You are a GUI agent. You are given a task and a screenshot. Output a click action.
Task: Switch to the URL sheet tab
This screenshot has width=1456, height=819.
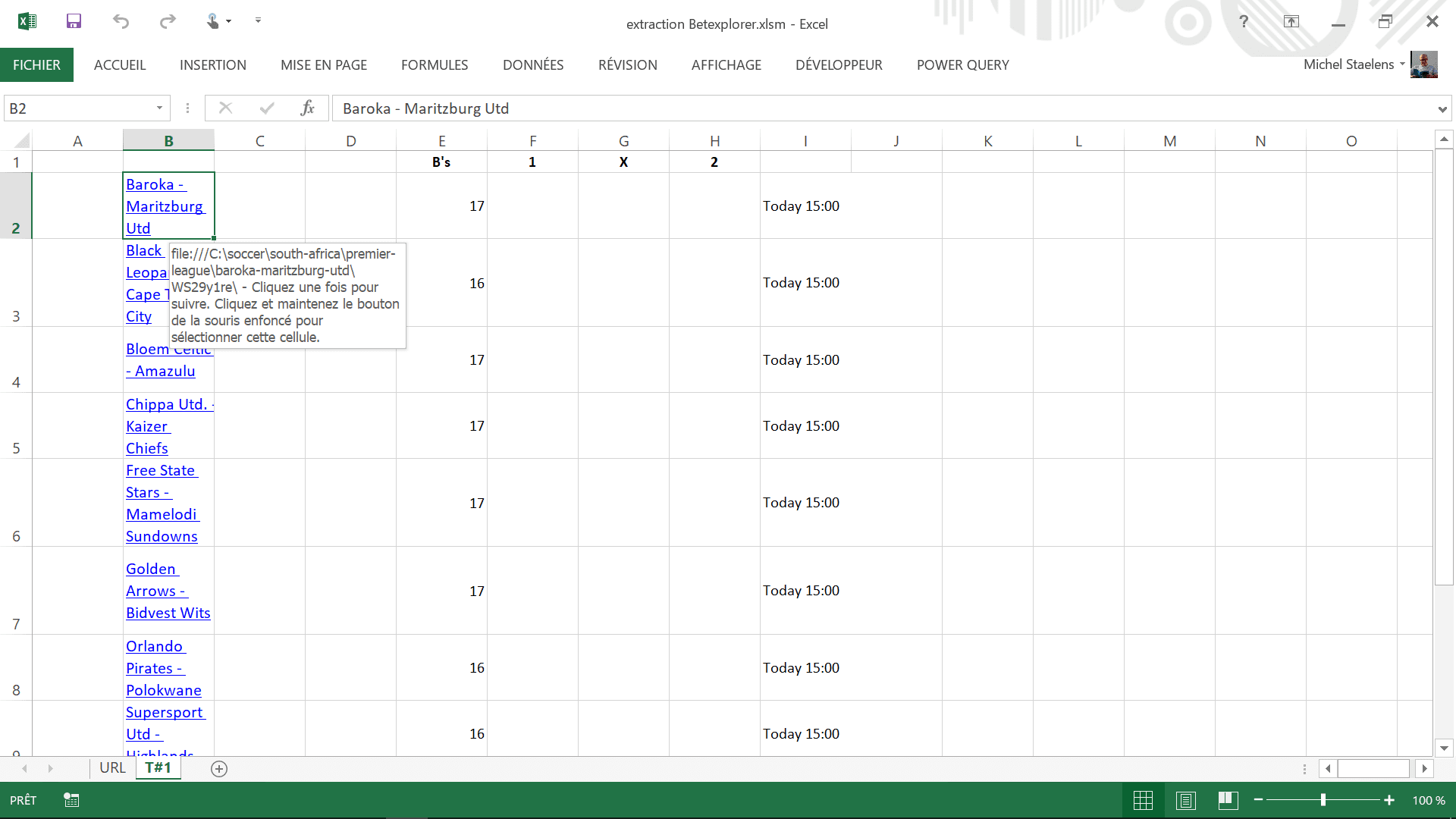coord(112,767)
